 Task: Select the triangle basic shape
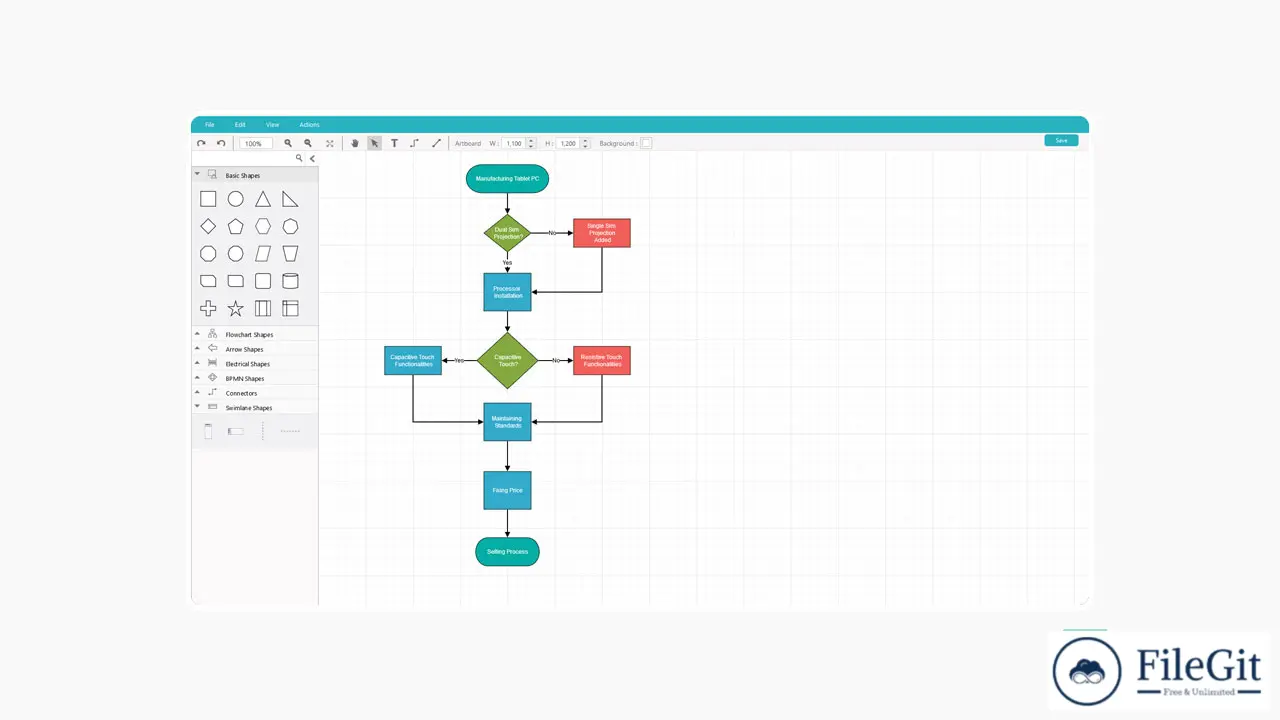[x=263, y=199]
